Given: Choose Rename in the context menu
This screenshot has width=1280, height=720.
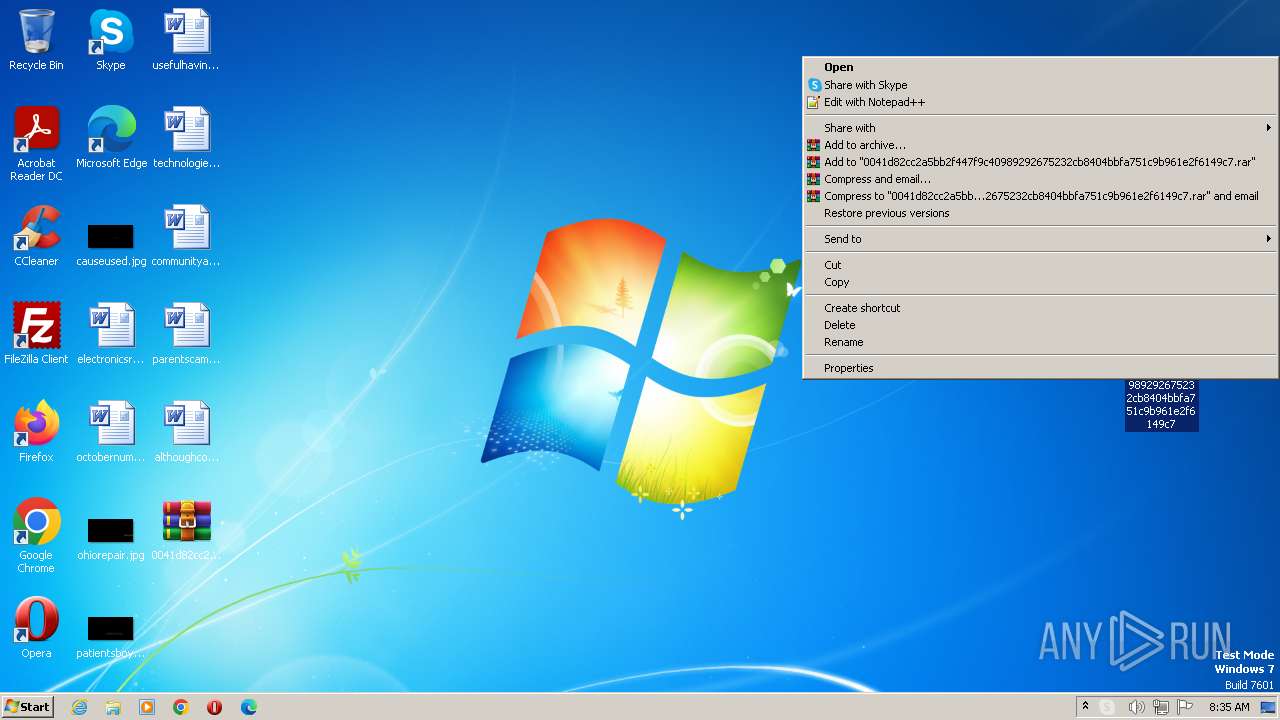Looking at the screenshot, I should 1040,342.
